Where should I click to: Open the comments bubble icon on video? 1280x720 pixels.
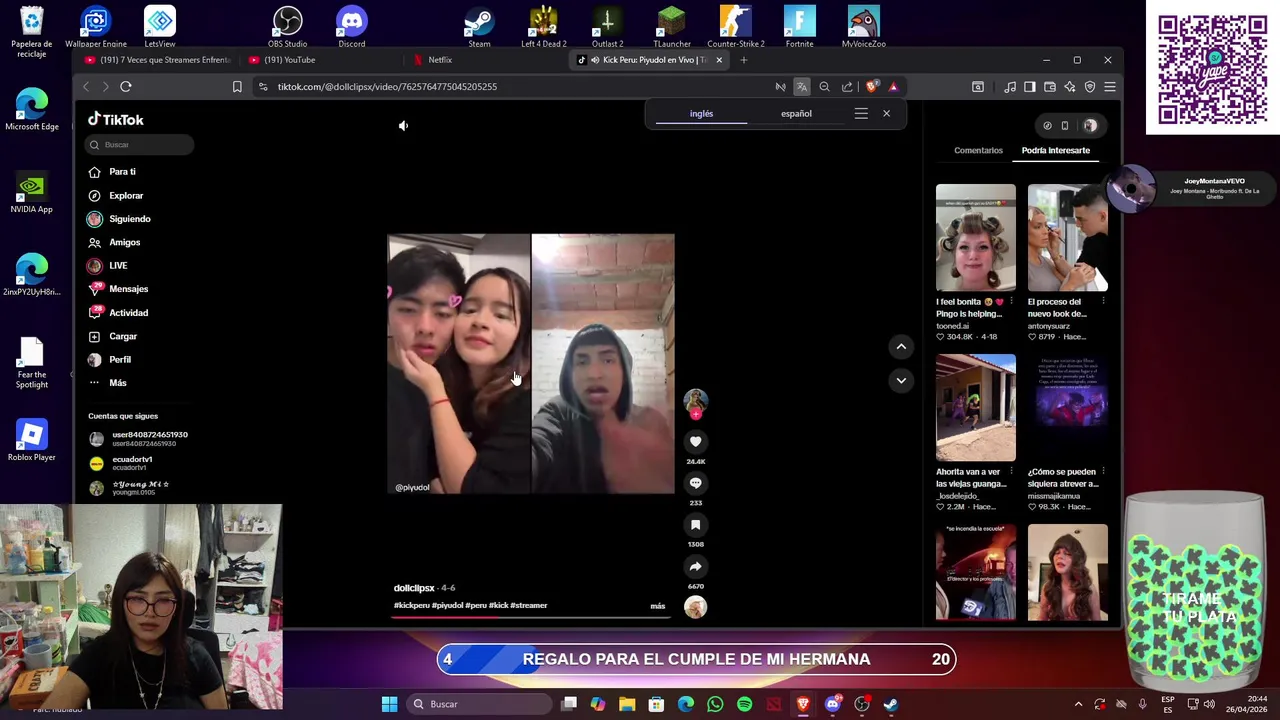coord(695,483)
